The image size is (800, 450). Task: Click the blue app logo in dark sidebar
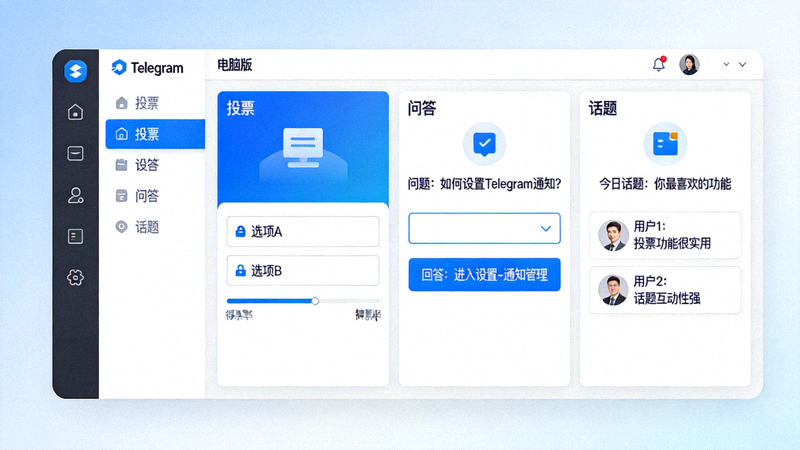tap(76, 71)
